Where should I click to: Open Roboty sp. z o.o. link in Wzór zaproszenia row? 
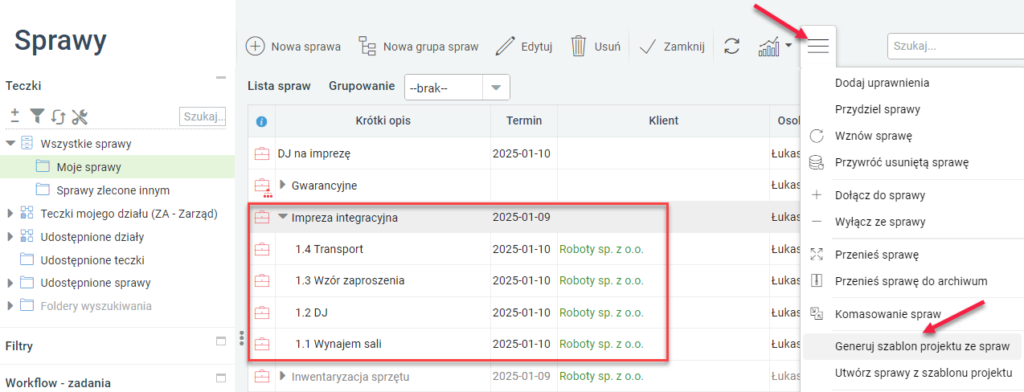pyautogui.click(x=601, y=281)
